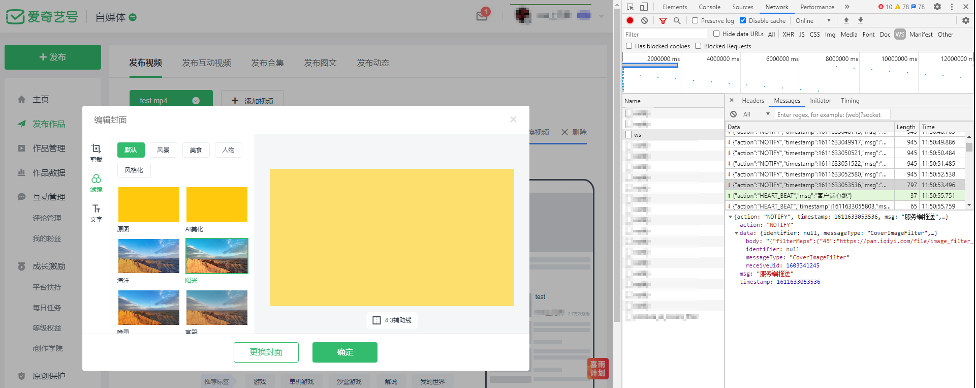Viewport: 976px width, 388px height.
Task: Select the 风景 filter category
Action: (x=163, y=149)
